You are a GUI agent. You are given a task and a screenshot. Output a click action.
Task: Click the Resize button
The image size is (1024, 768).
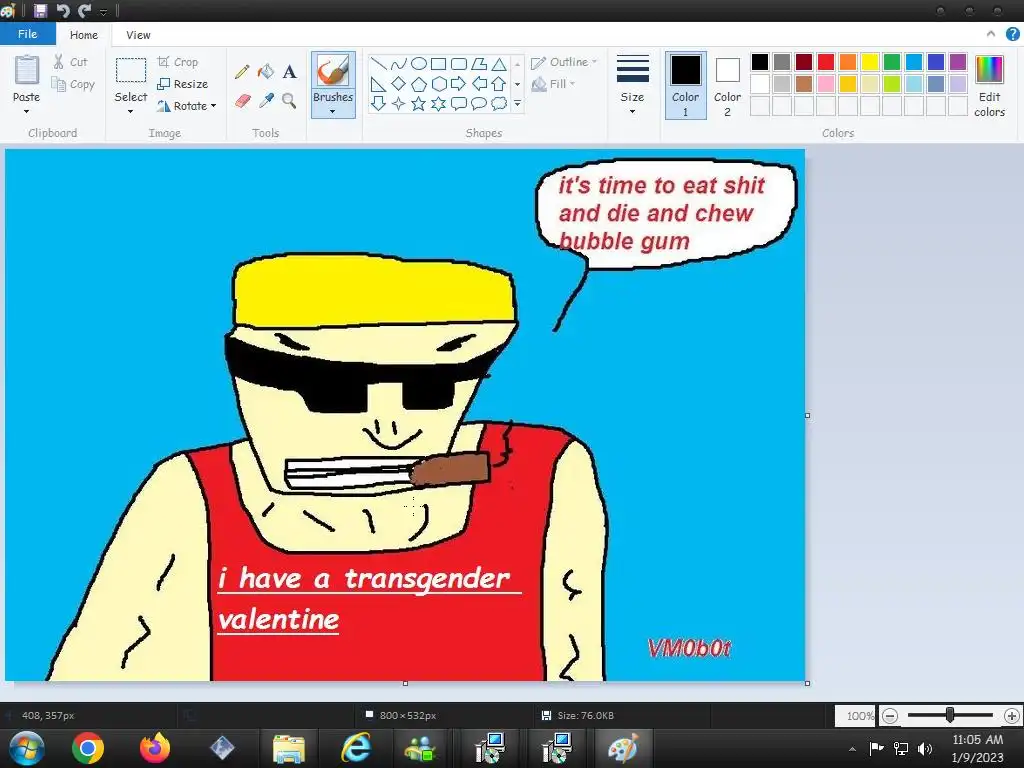183,84
